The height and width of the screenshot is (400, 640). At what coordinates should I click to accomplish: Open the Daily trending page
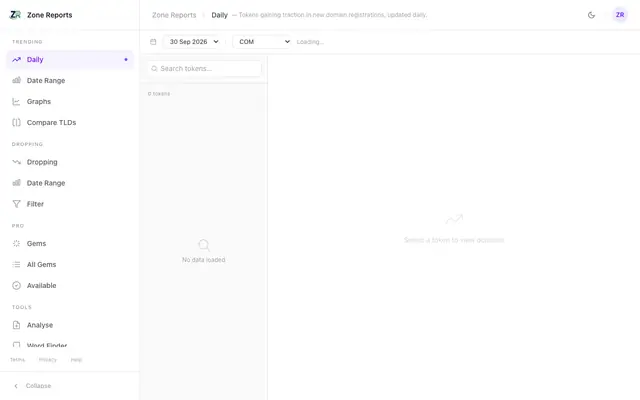70,60
